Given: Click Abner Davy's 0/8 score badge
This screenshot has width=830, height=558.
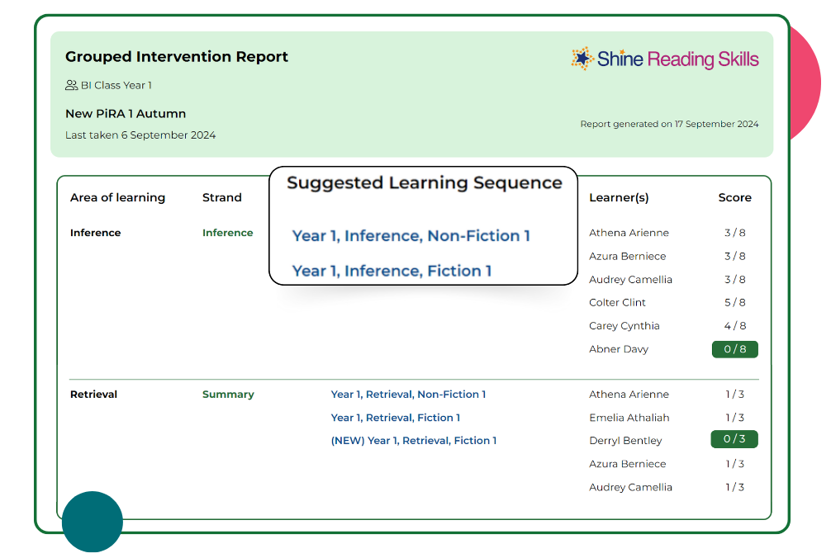Looking at the screenshot, I should pos(734,350).
